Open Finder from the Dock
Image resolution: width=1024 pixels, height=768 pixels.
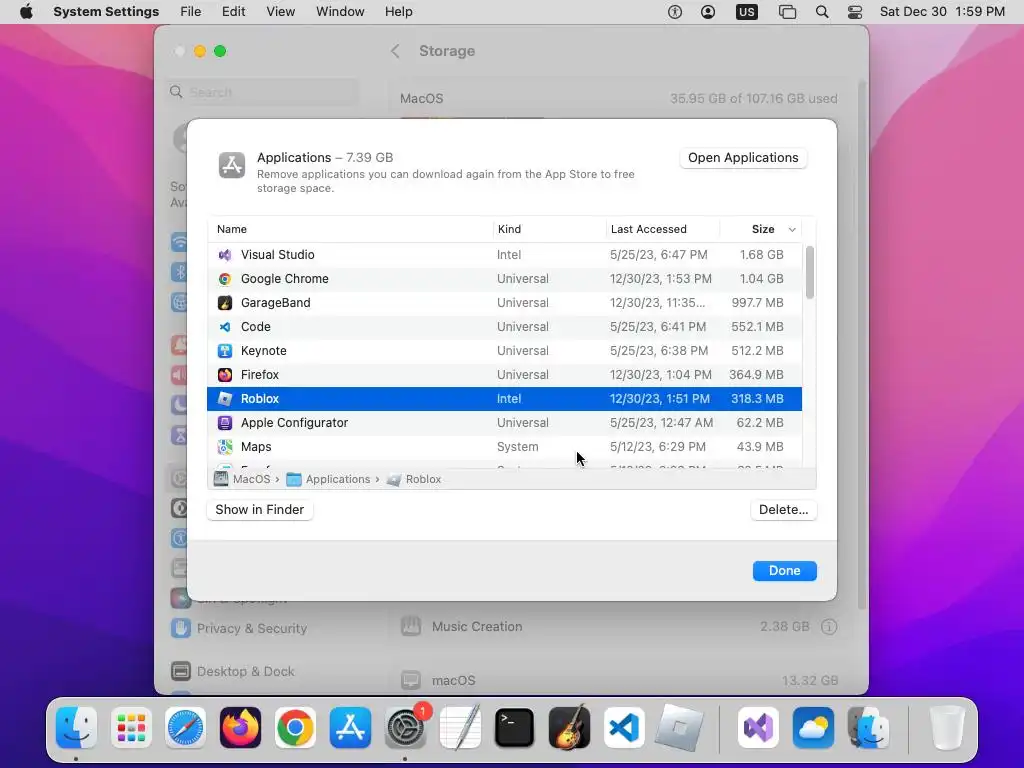point(76,727)
